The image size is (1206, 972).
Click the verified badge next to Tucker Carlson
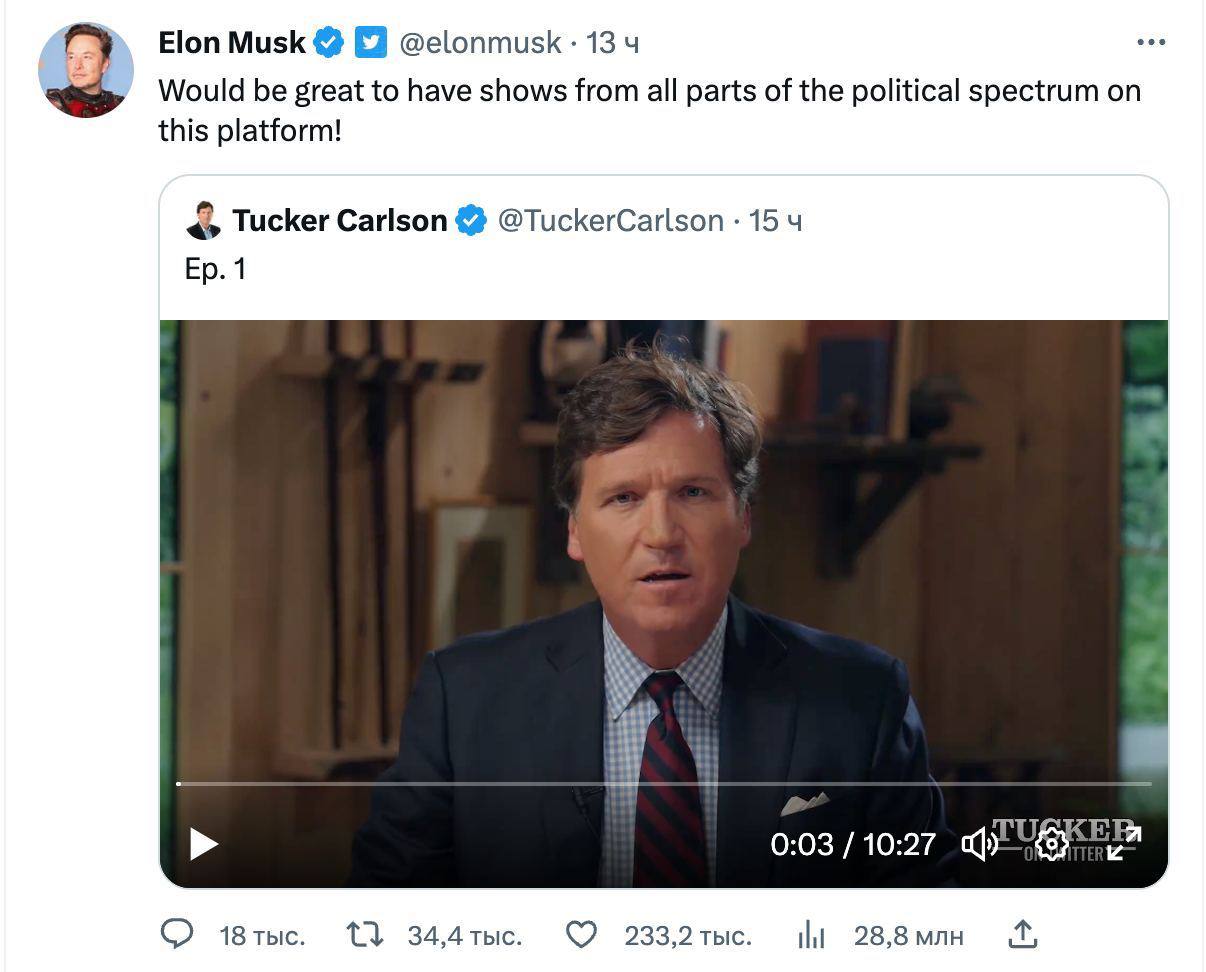tap(472, 220)
